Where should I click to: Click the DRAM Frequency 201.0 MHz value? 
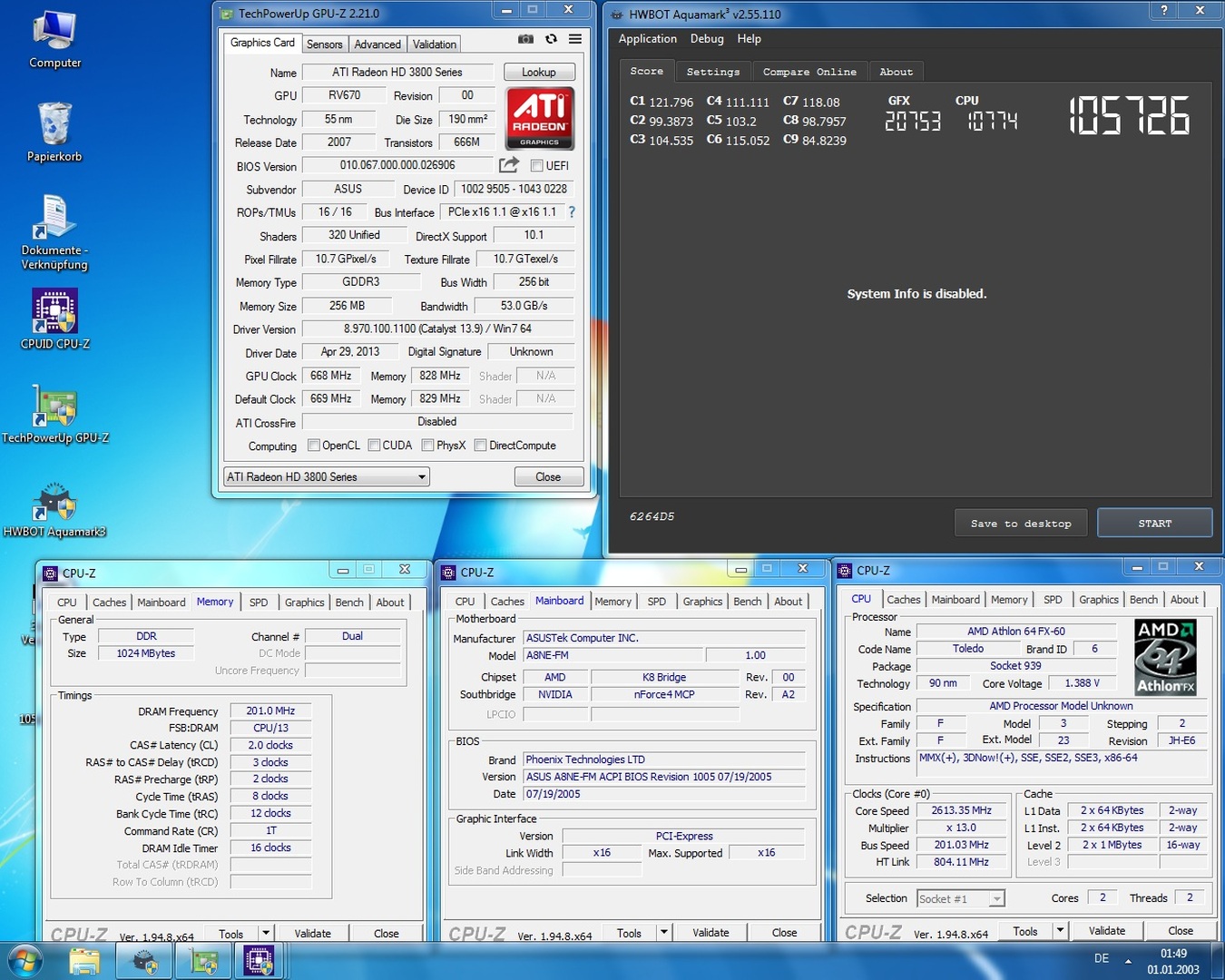pyautogui.click(x=270, y=711)
